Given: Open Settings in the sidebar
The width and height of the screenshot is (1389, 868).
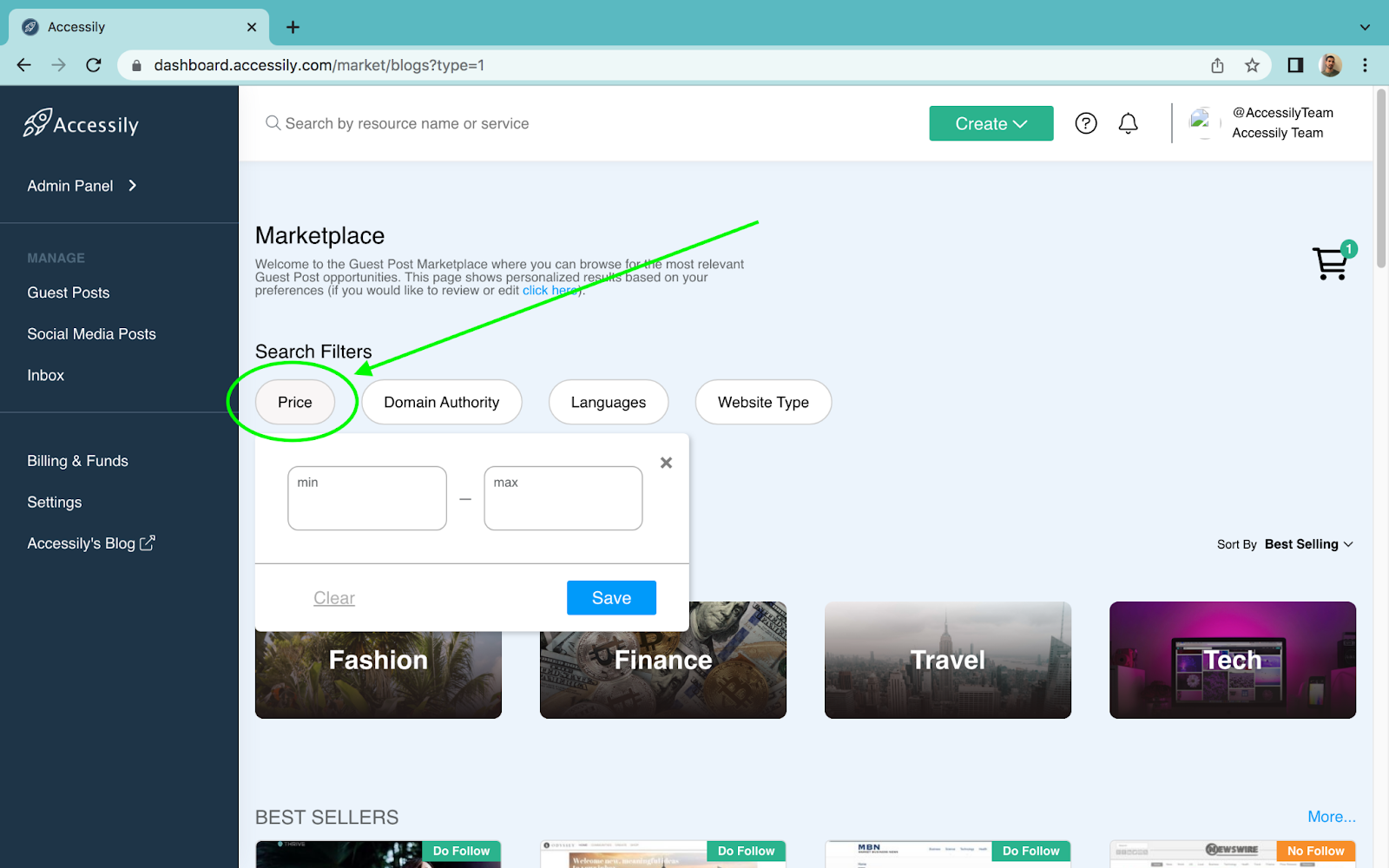Looking at the screenshot, I should click(x=55, y=503).
